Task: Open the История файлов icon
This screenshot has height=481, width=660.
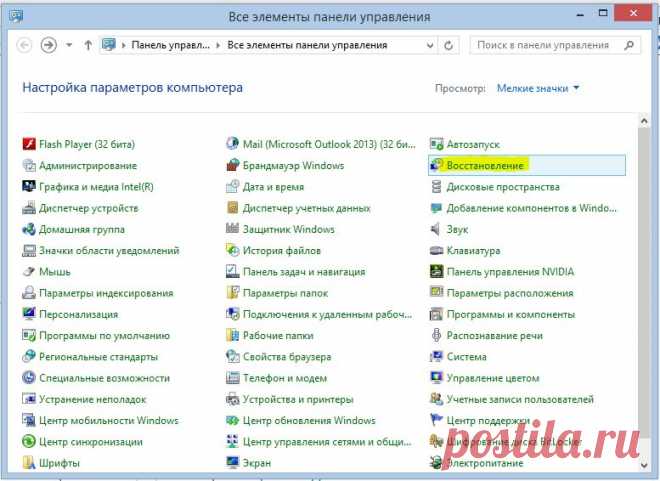Action: 232,250
